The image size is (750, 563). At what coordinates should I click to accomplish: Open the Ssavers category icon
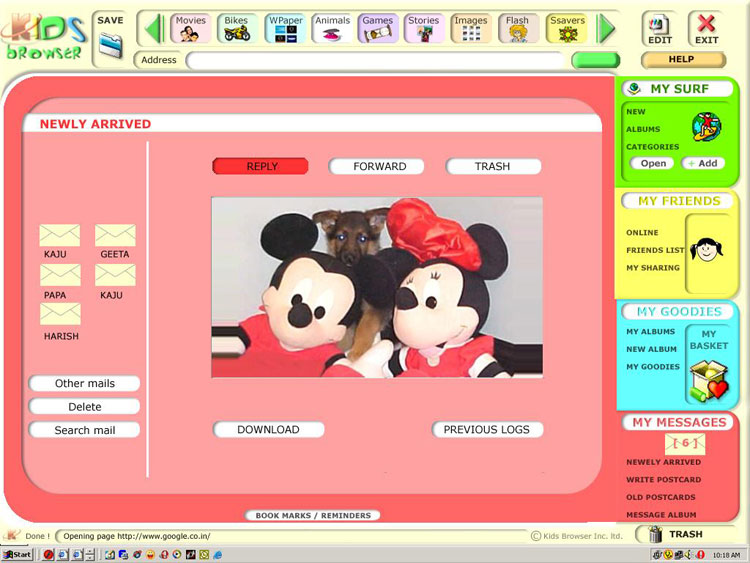pyautogui.click(x=567, y=28)
